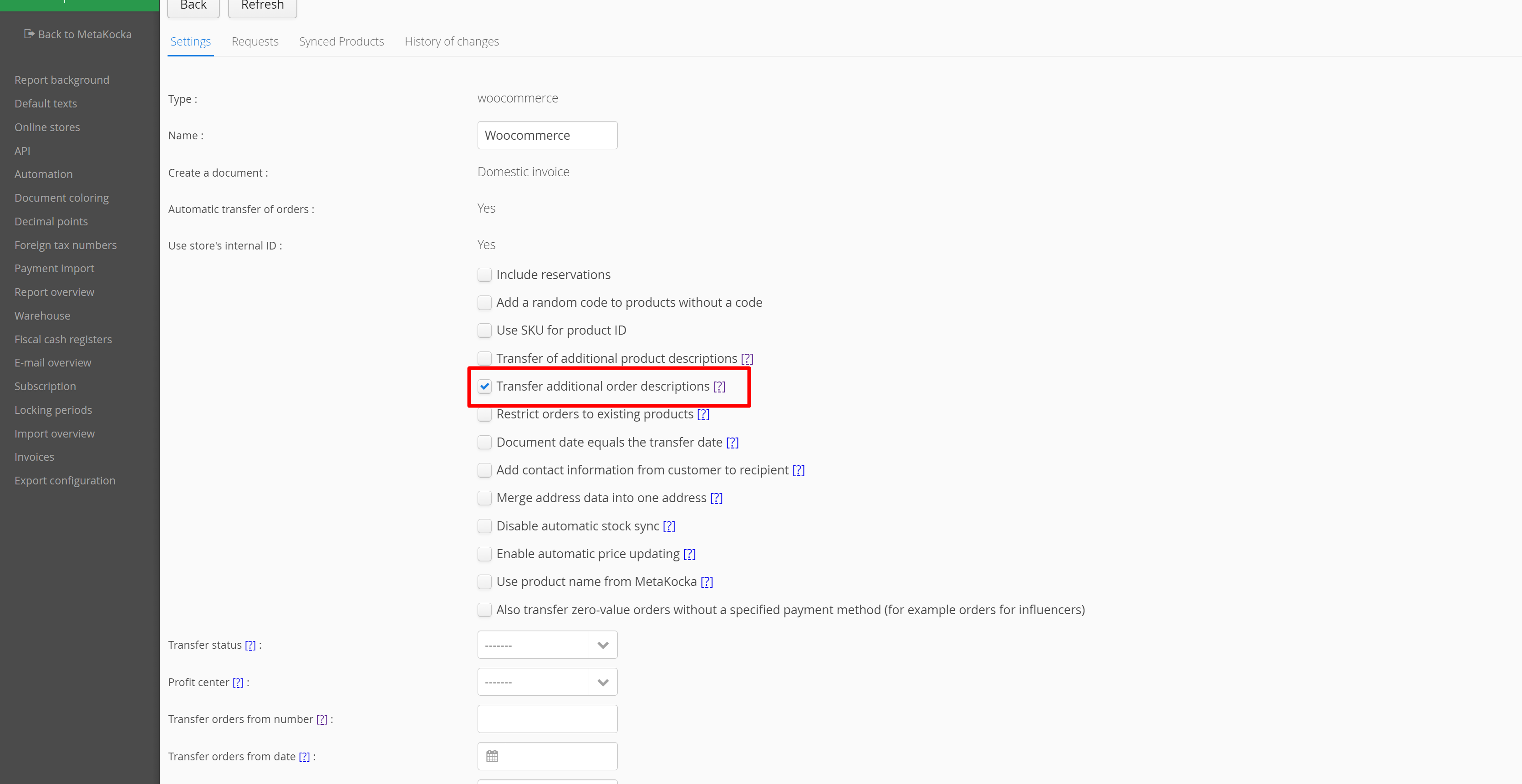Switch to the Synced Products tab

341,41
